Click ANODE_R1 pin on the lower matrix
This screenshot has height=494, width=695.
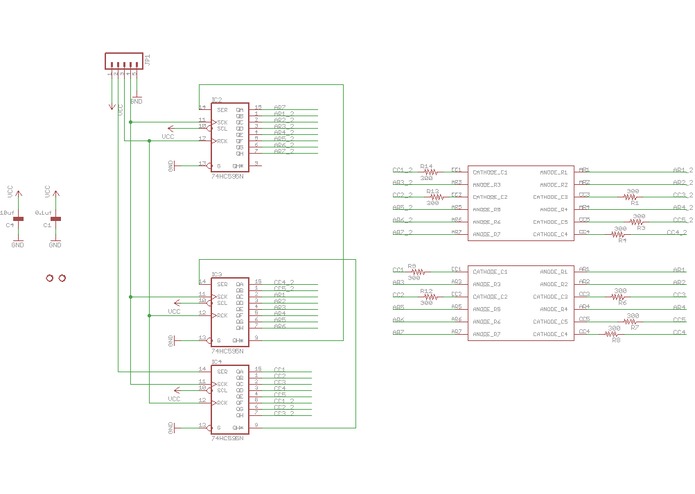(x=554, y=272)
